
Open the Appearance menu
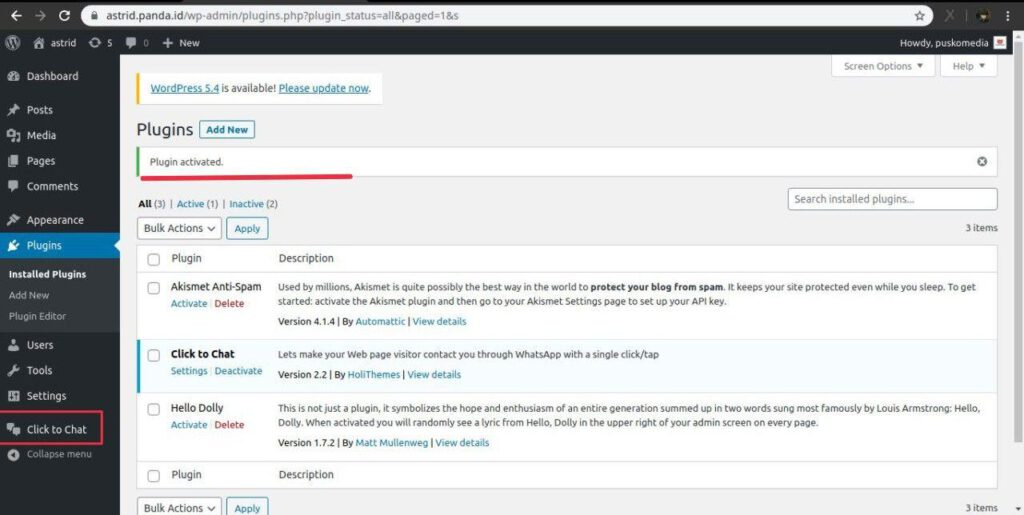(x=55, y=221)
